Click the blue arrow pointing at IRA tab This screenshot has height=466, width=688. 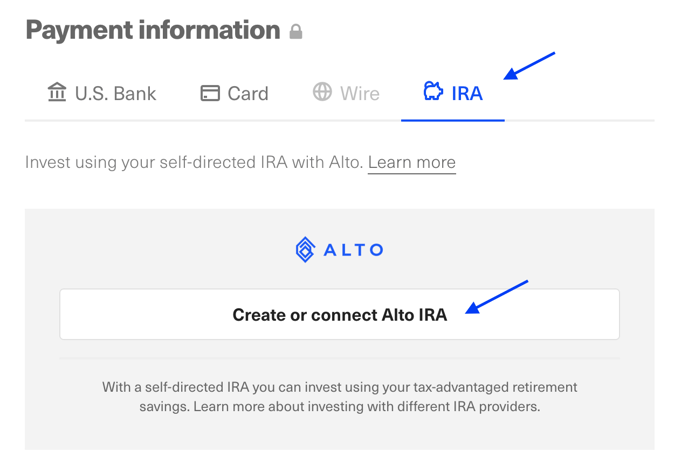(x=529, y=66)
